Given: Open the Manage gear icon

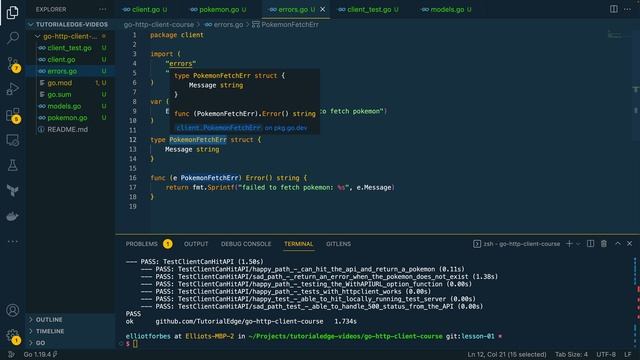Looking at the screenshot, I should tap(12, 336).
